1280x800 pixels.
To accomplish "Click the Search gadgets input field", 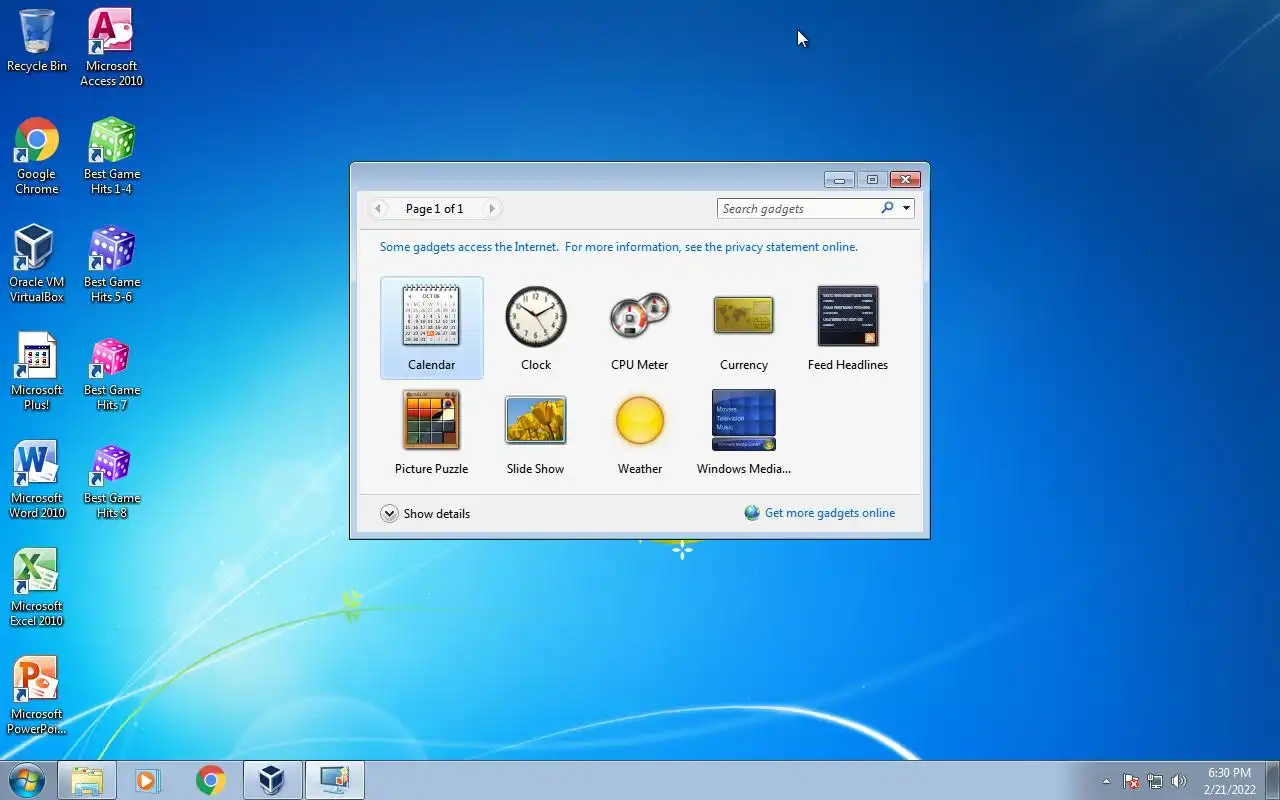I will coord(798,208).
